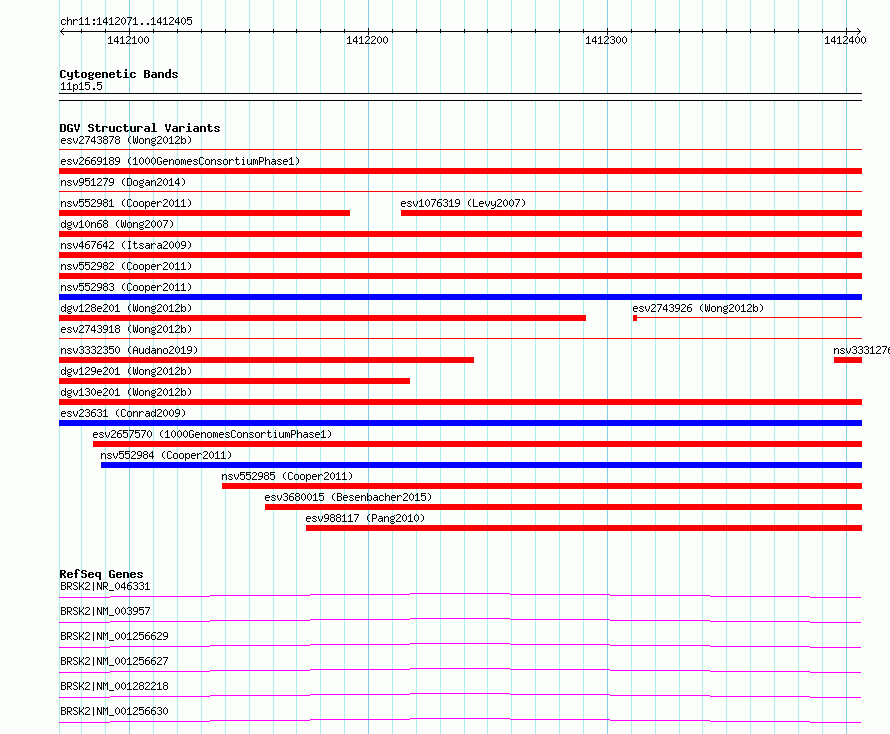Click dgv129e201 (Wong2012b) variant label

click(126, 371)
